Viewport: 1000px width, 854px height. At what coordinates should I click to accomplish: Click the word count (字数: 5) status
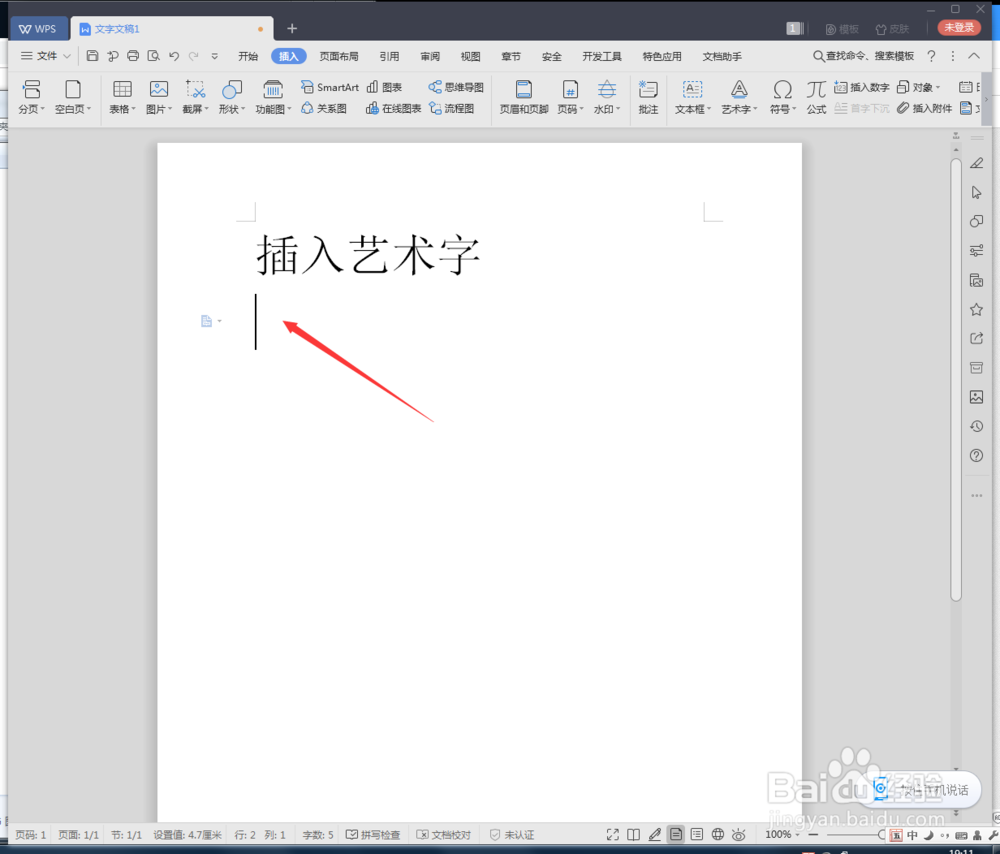pyautogui.click(x=318, y=835)
